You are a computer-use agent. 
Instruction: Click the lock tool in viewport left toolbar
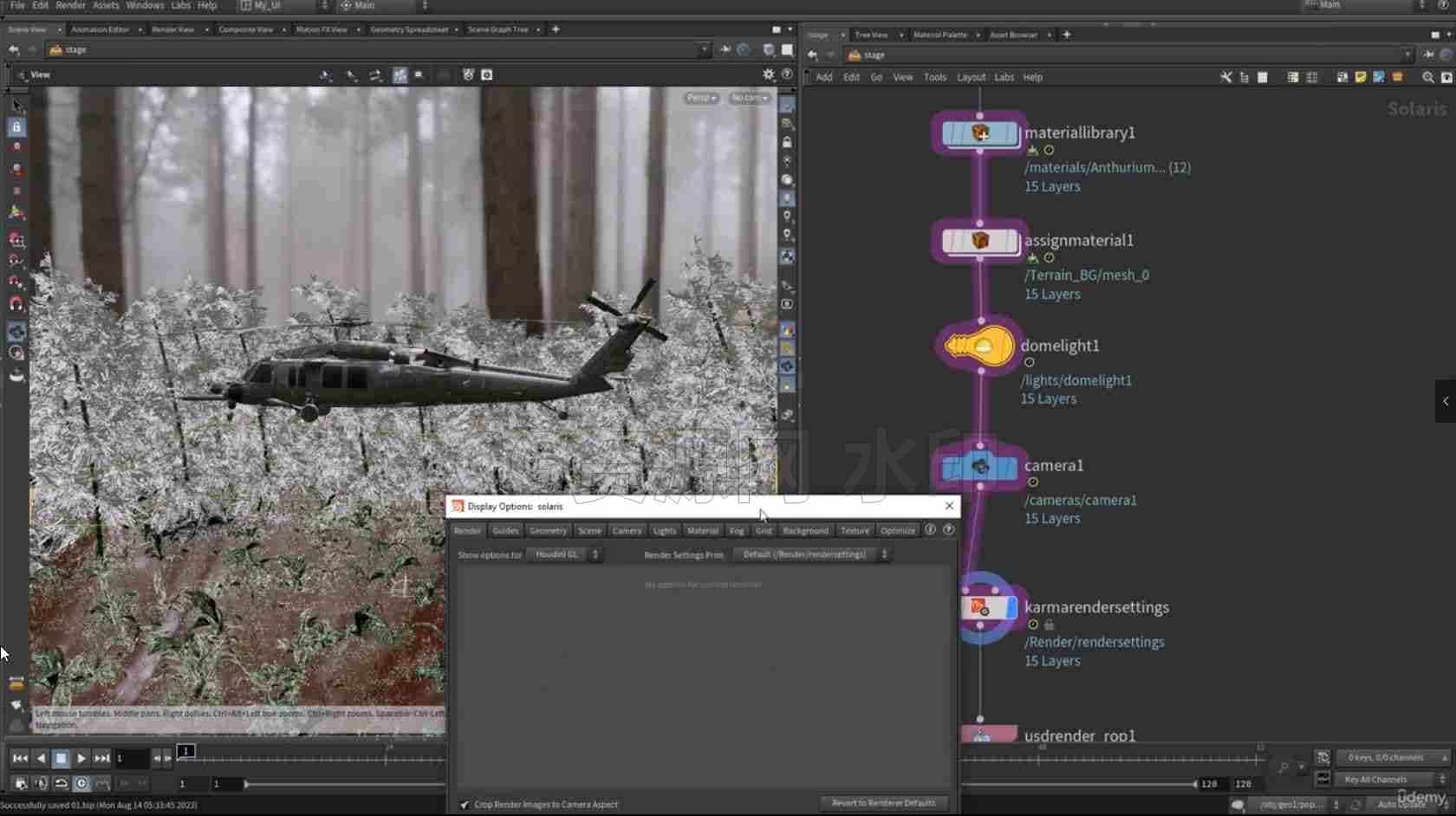click(16, 127)
